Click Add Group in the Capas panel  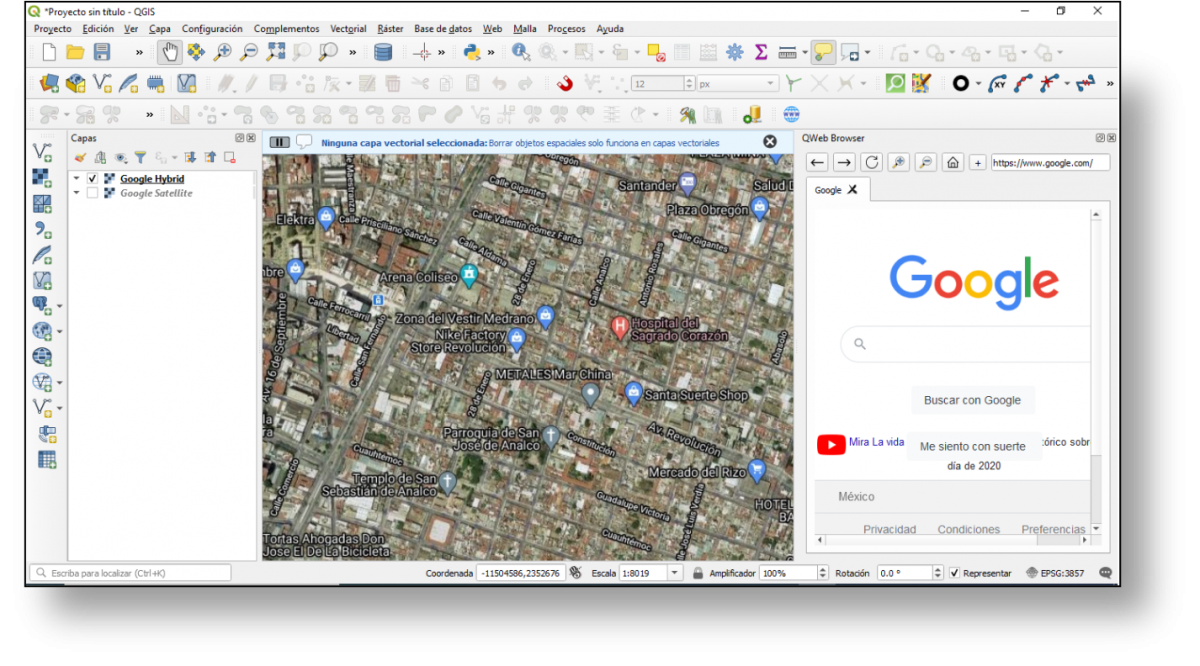tap(100, 157)
